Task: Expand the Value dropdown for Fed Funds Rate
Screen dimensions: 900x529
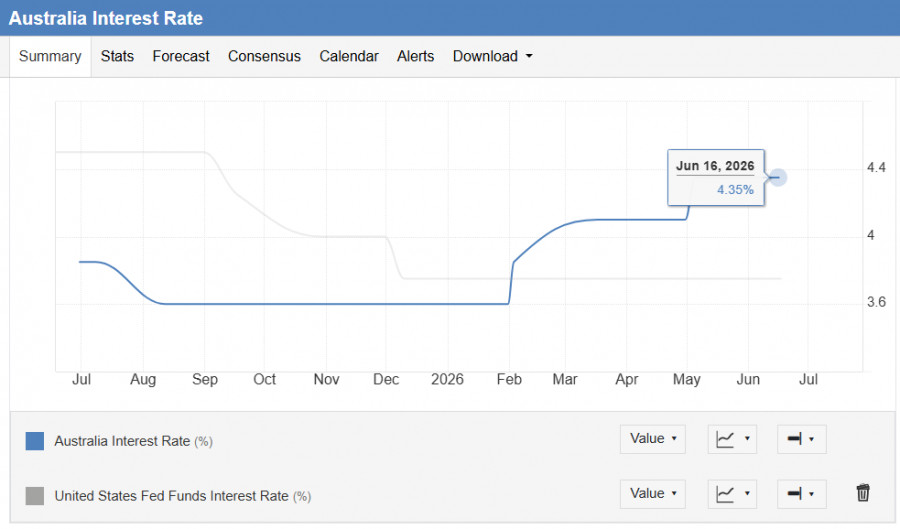Action: click(653, 494)
